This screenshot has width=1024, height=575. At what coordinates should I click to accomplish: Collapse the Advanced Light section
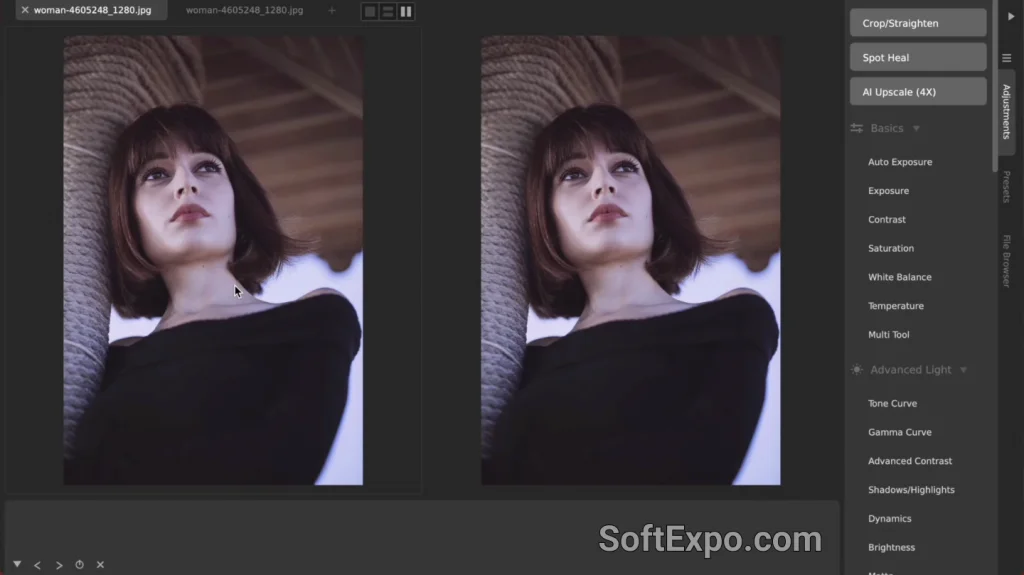point(964,370)
